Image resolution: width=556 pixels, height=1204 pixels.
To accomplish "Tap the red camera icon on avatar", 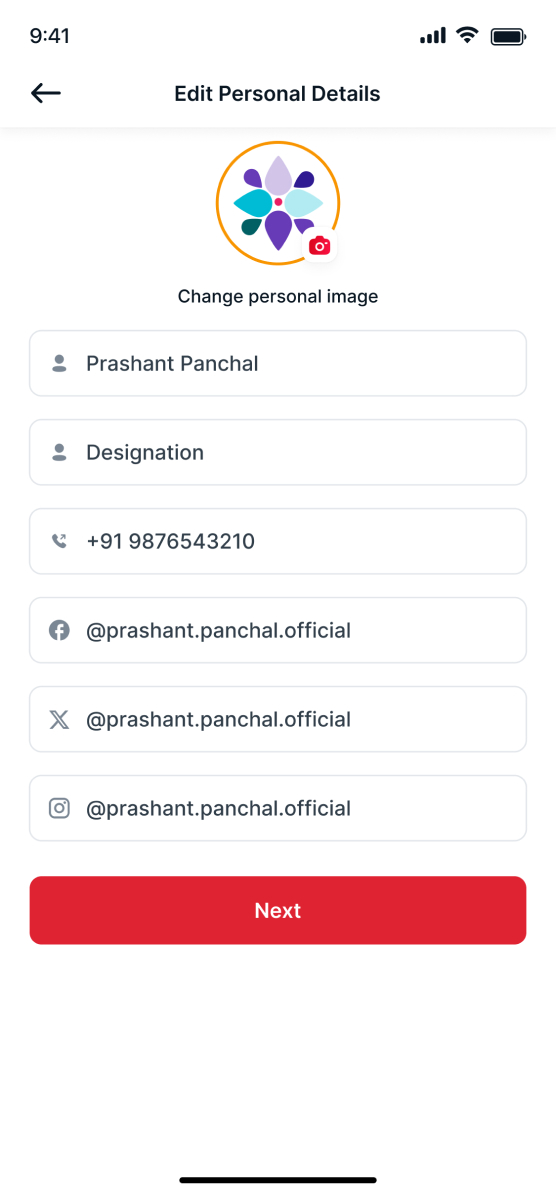I will [320, 246].
